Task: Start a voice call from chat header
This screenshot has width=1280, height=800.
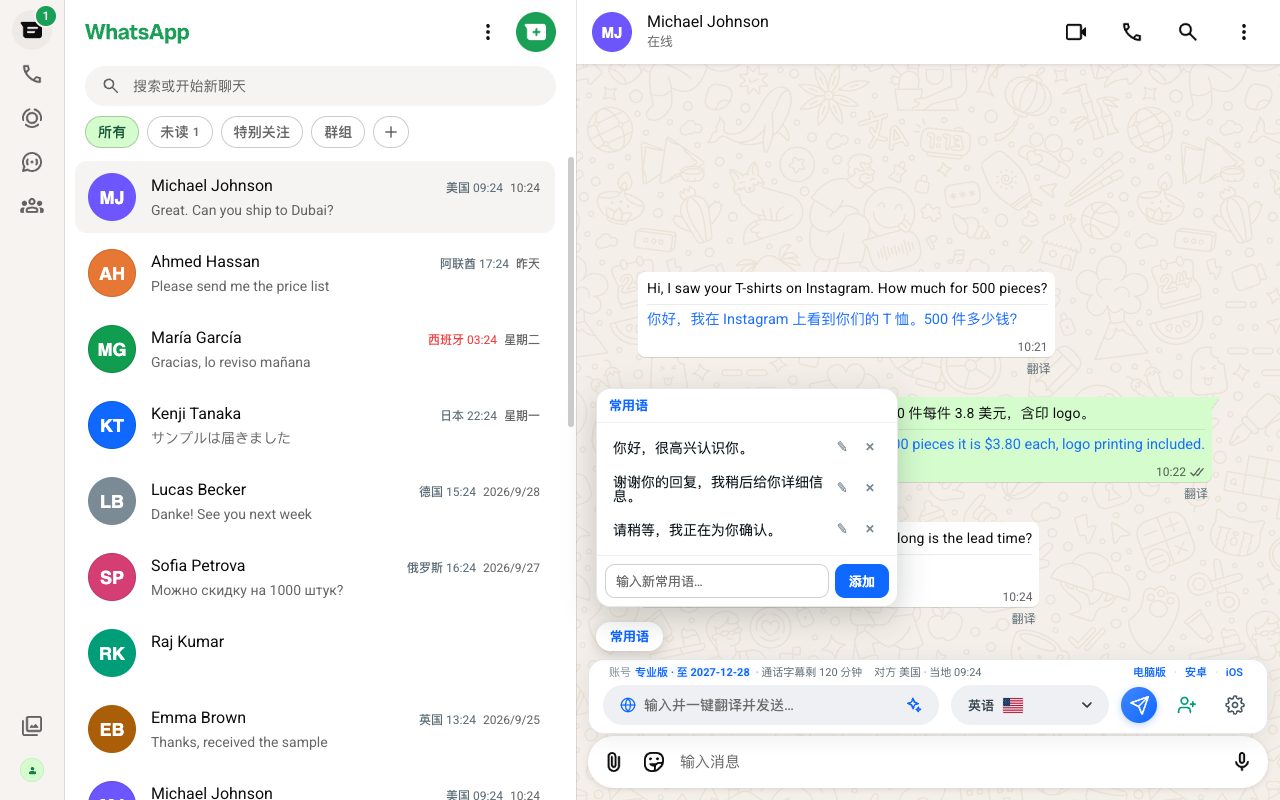Action: click(x=1132, y=32)
